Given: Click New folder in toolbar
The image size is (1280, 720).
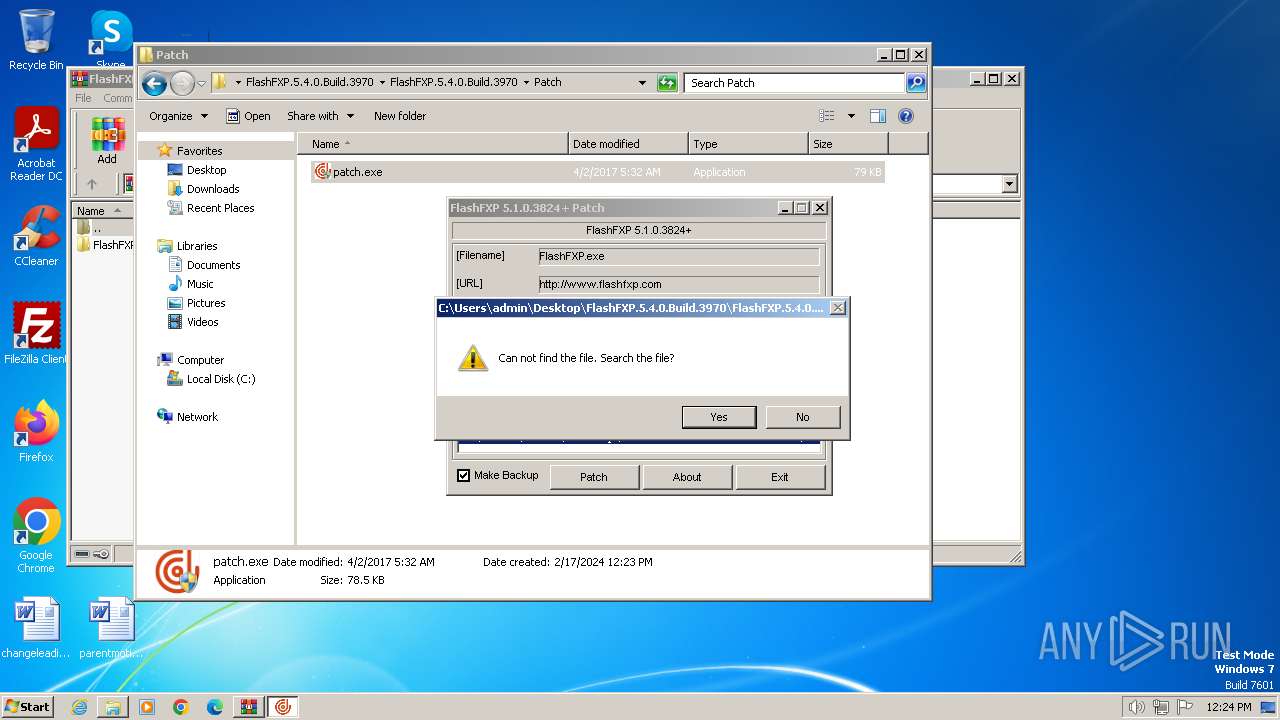Looking at the screenshot, I should (400, 116).
